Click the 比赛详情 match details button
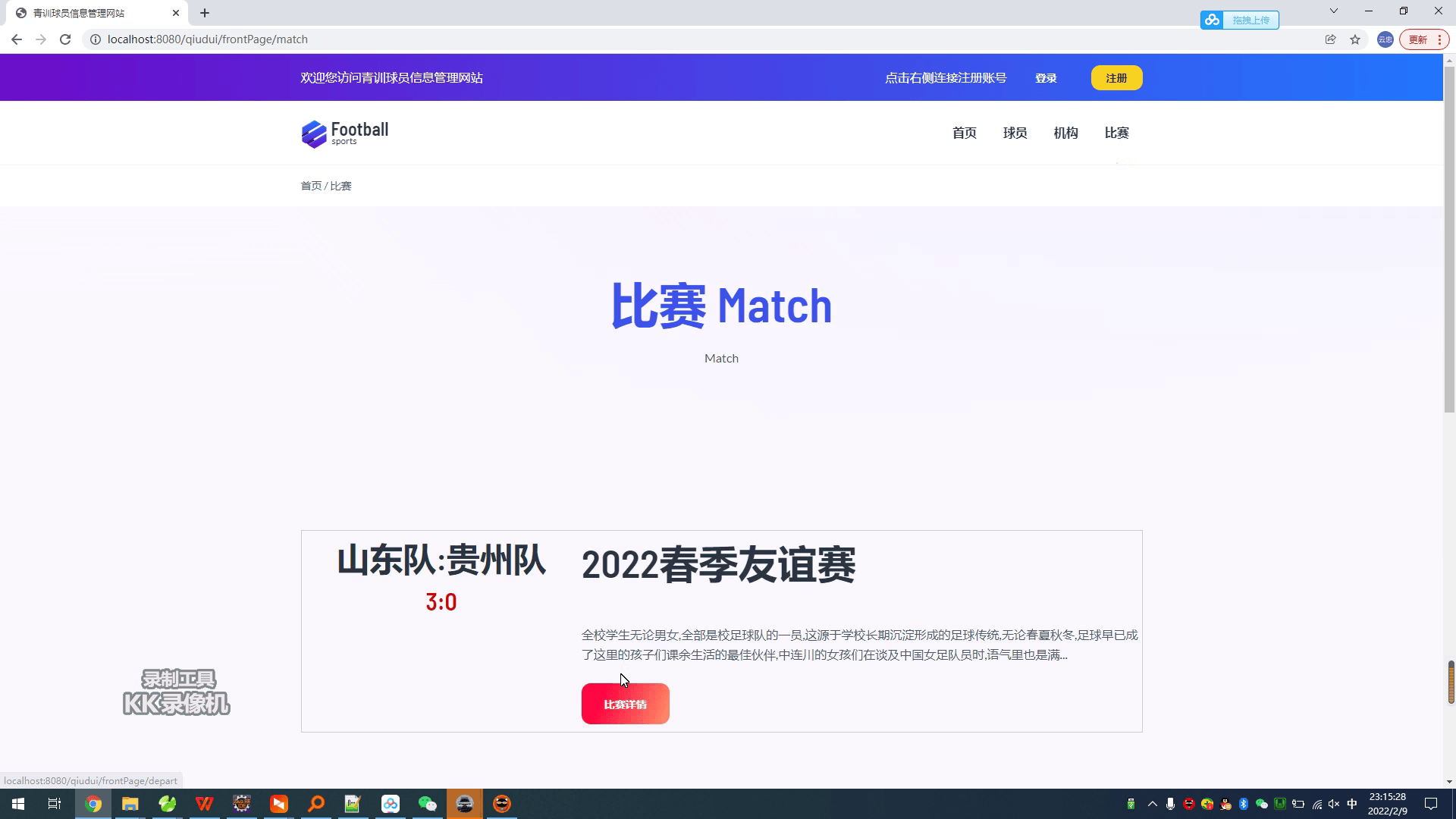 tap(625, 704)
